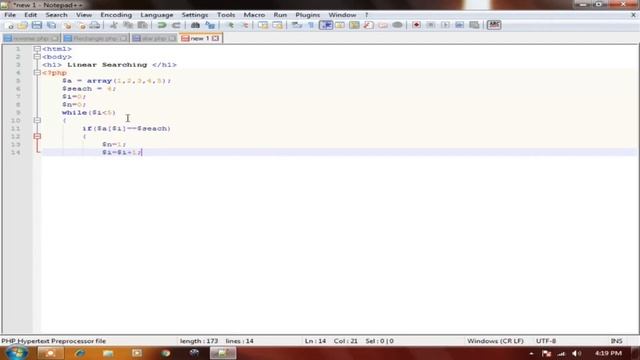Paste clipboard using toolbar icon
This screenshot has height=360, width=640.
pos(142,25)
